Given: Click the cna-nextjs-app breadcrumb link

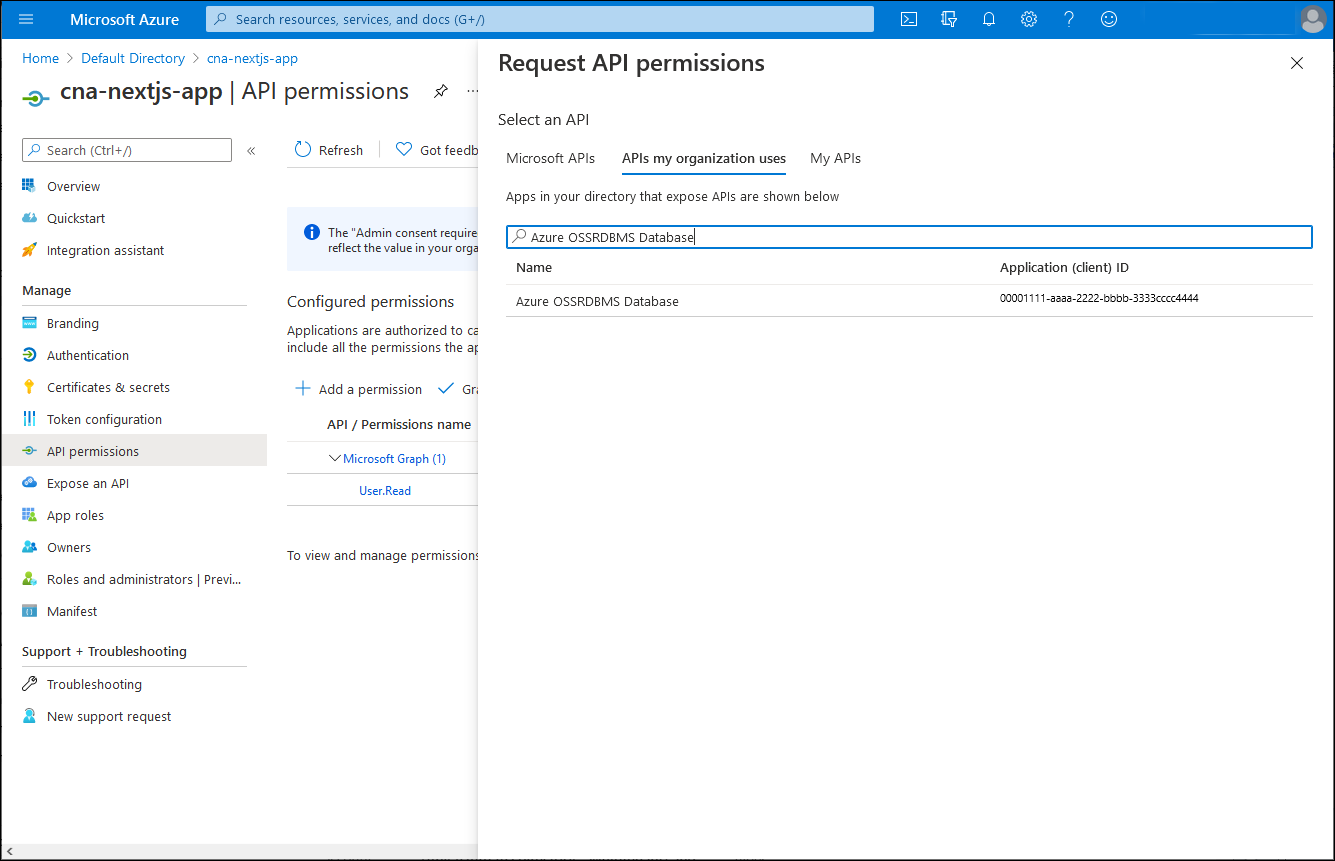Looking at the screenshot, I should coord(252,58).
